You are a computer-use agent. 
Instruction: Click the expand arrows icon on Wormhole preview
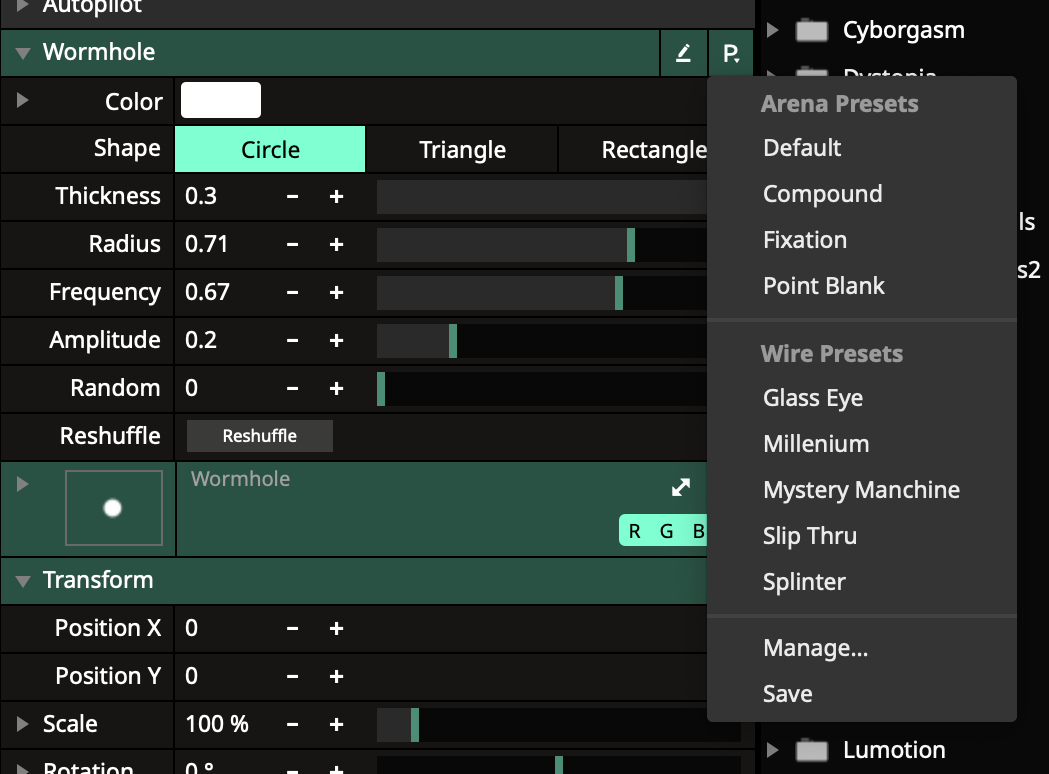tap(681, 487)
